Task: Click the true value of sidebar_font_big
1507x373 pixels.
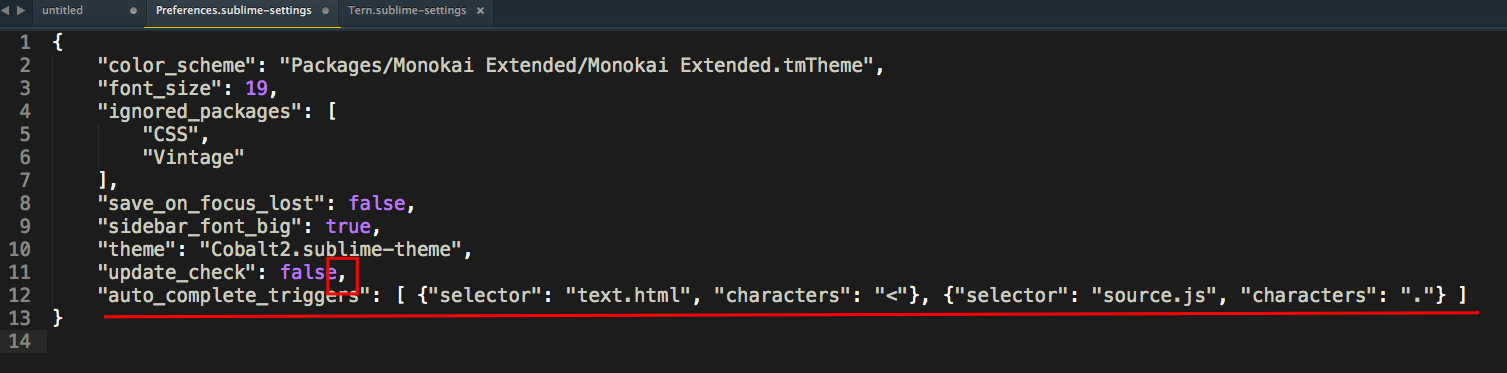Action: [x=347, y=227]
